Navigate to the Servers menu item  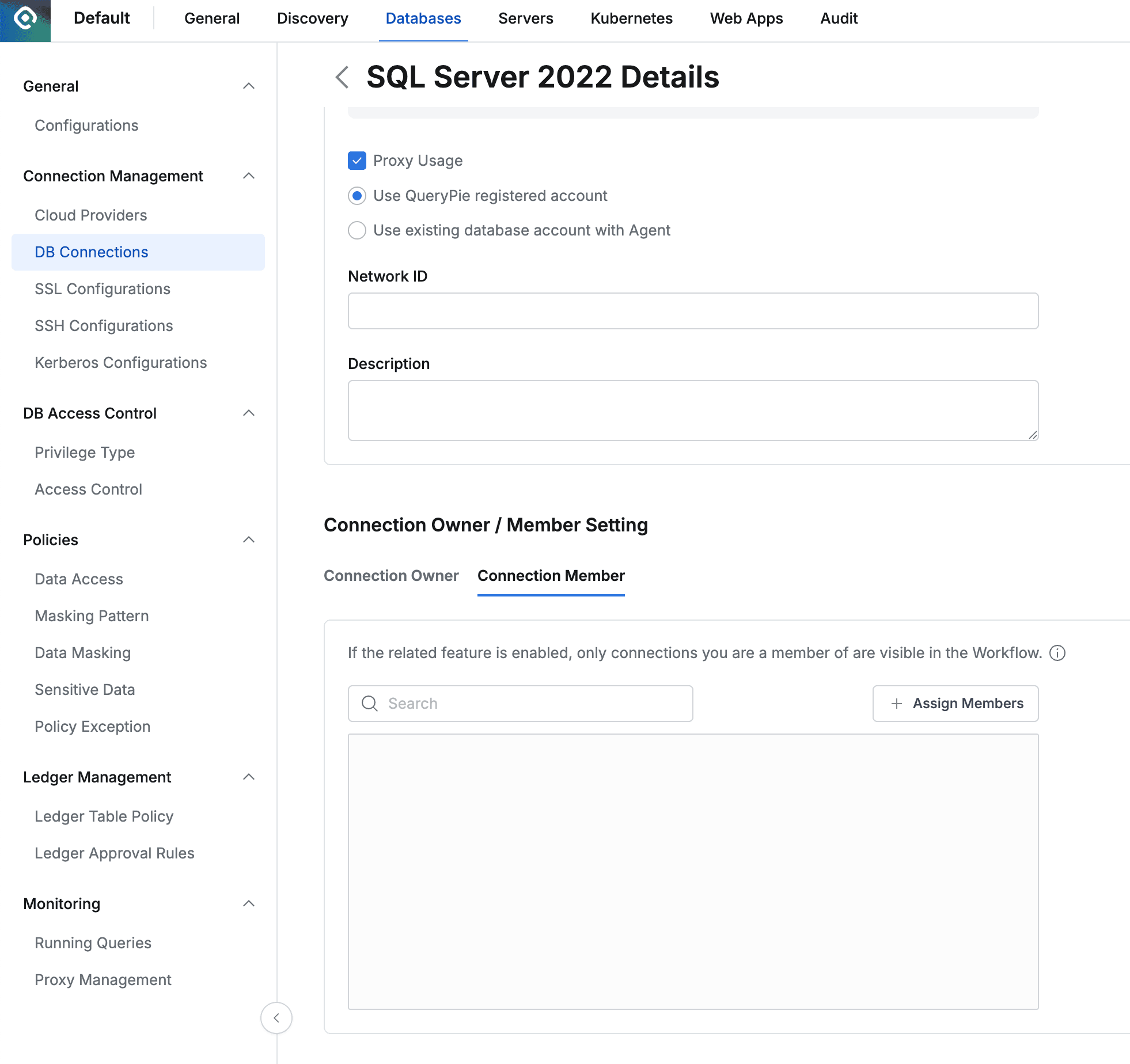525,18
